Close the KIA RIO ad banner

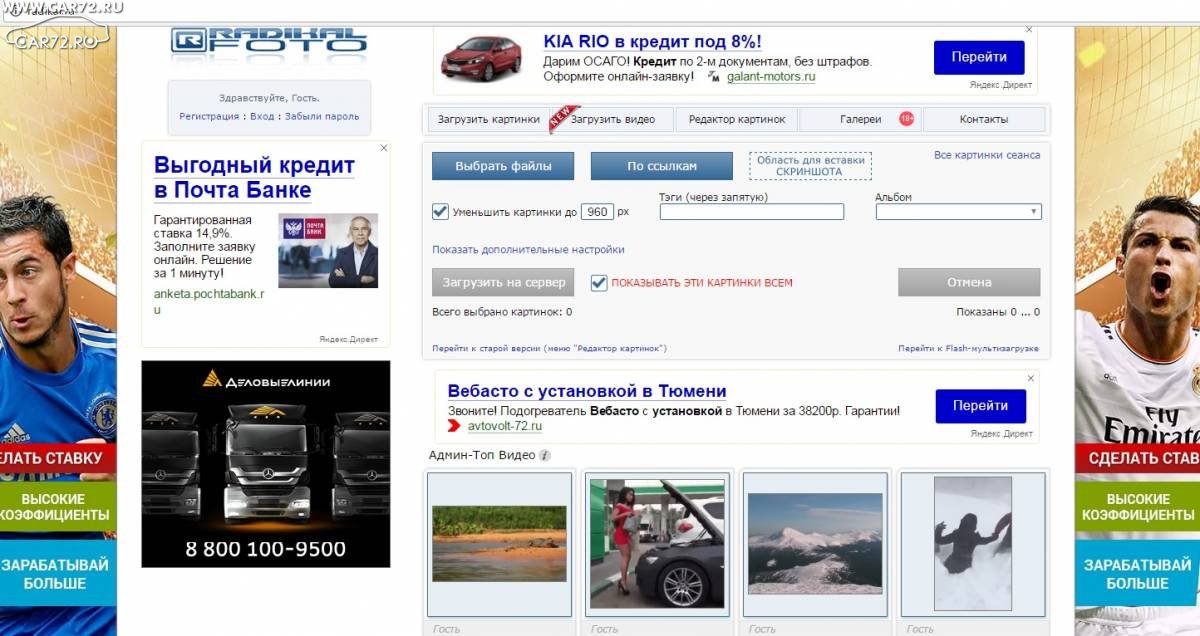(x=1030, y=31)
